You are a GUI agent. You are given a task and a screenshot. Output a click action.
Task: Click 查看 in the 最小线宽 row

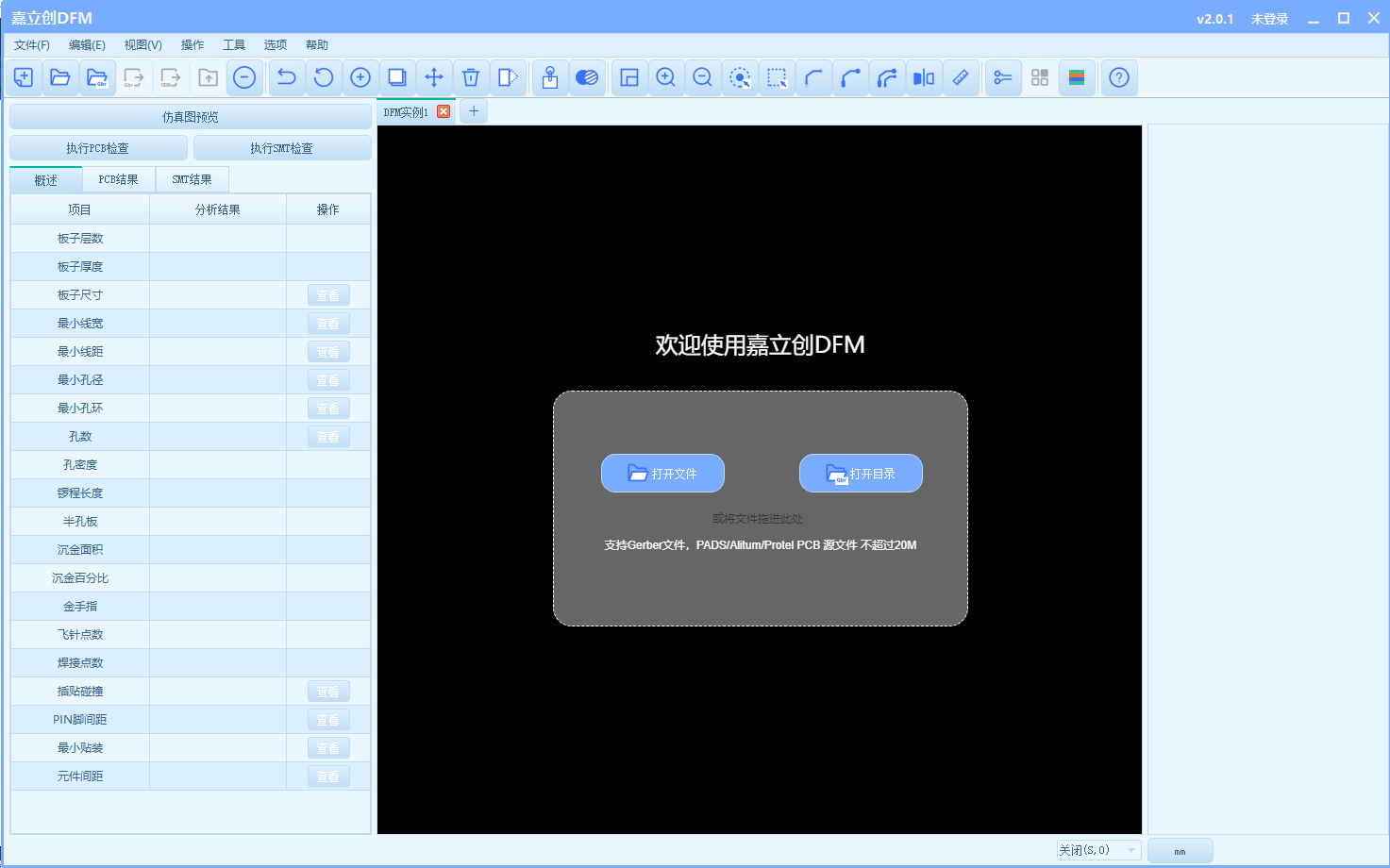point(328,324)
